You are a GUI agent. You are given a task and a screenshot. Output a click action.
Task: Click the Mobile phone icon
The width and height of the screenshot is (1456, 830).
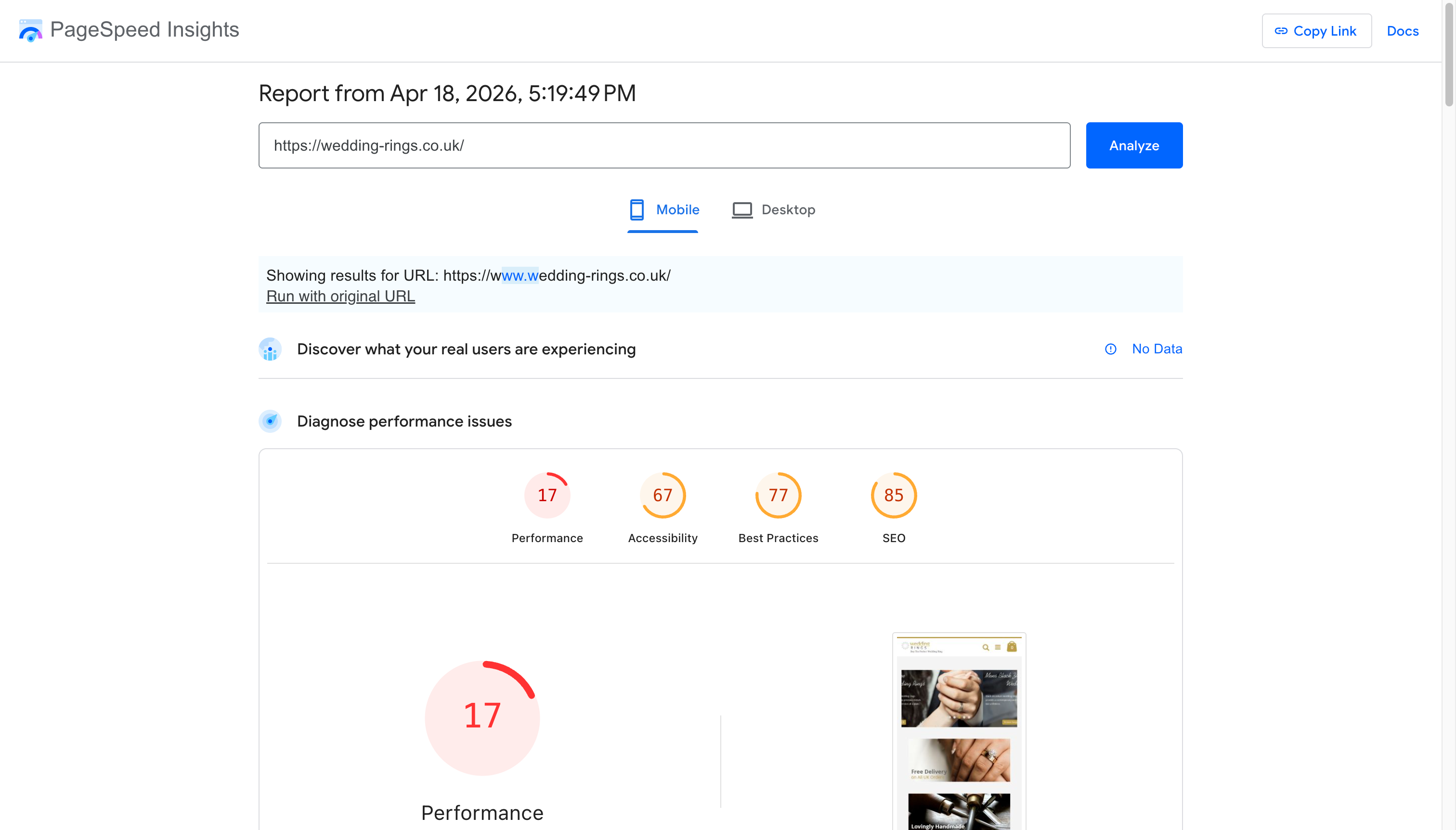click(636, 210)
